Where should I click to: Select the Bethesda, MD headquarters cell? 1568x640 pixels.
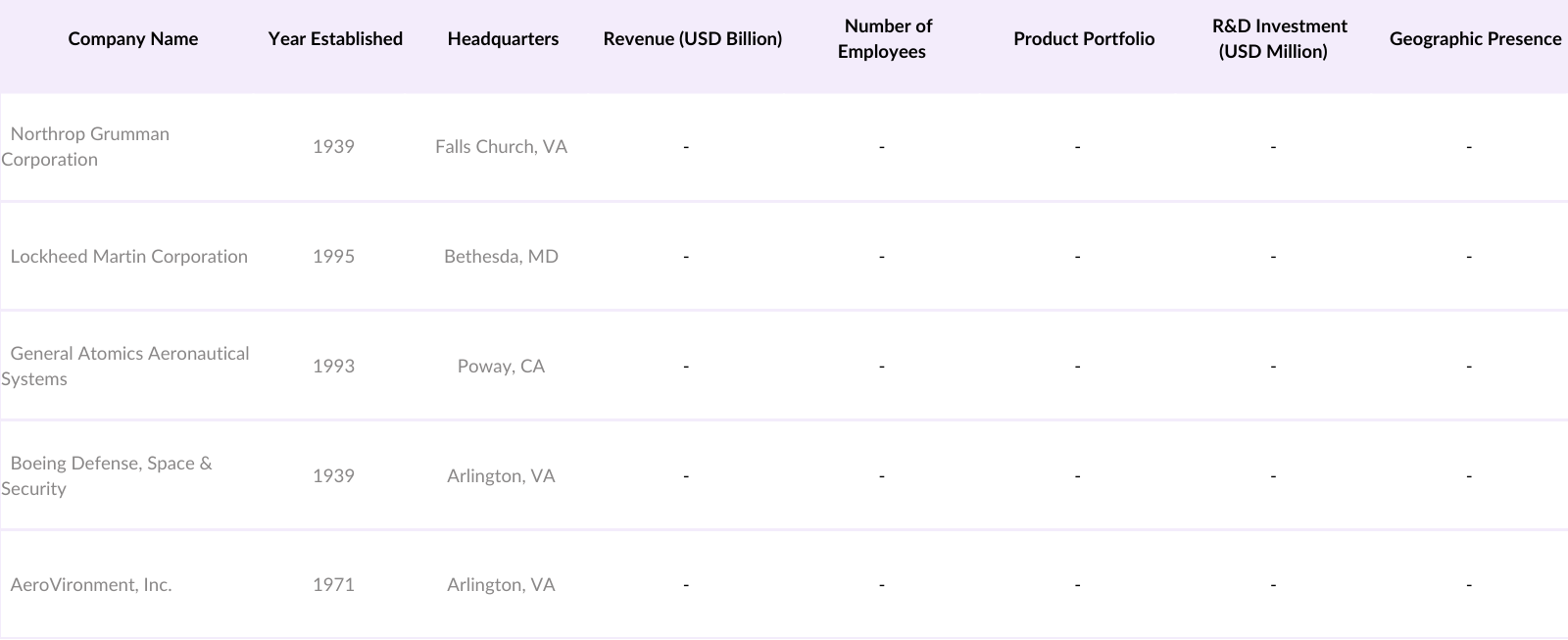(x=501, y=257)
